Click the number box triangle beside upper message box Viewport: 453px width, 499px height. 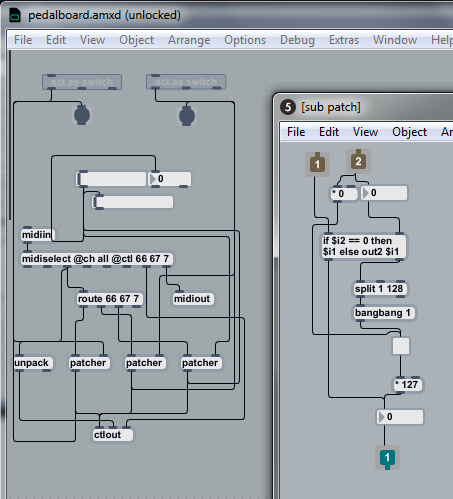153,179
